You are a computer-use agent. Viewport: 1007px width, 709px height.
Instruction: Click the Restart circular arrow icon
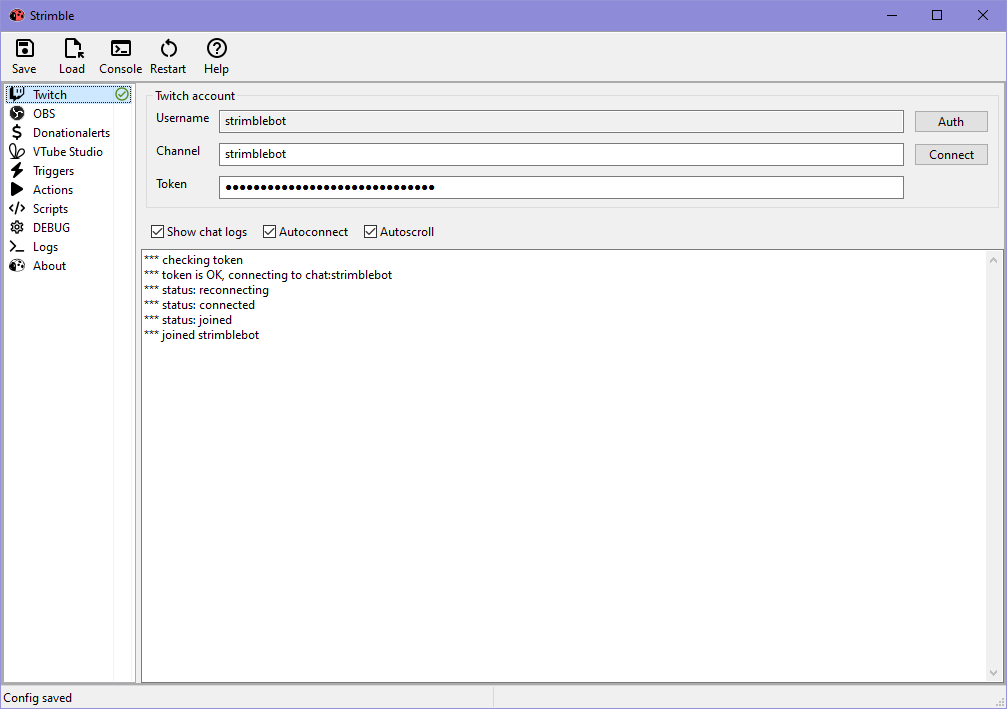click(x=169, y=49)
